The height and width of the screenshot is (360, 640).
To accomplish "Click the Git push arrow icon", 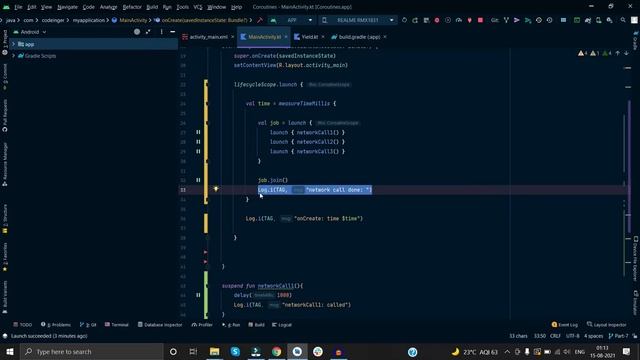I will (528, 20).
